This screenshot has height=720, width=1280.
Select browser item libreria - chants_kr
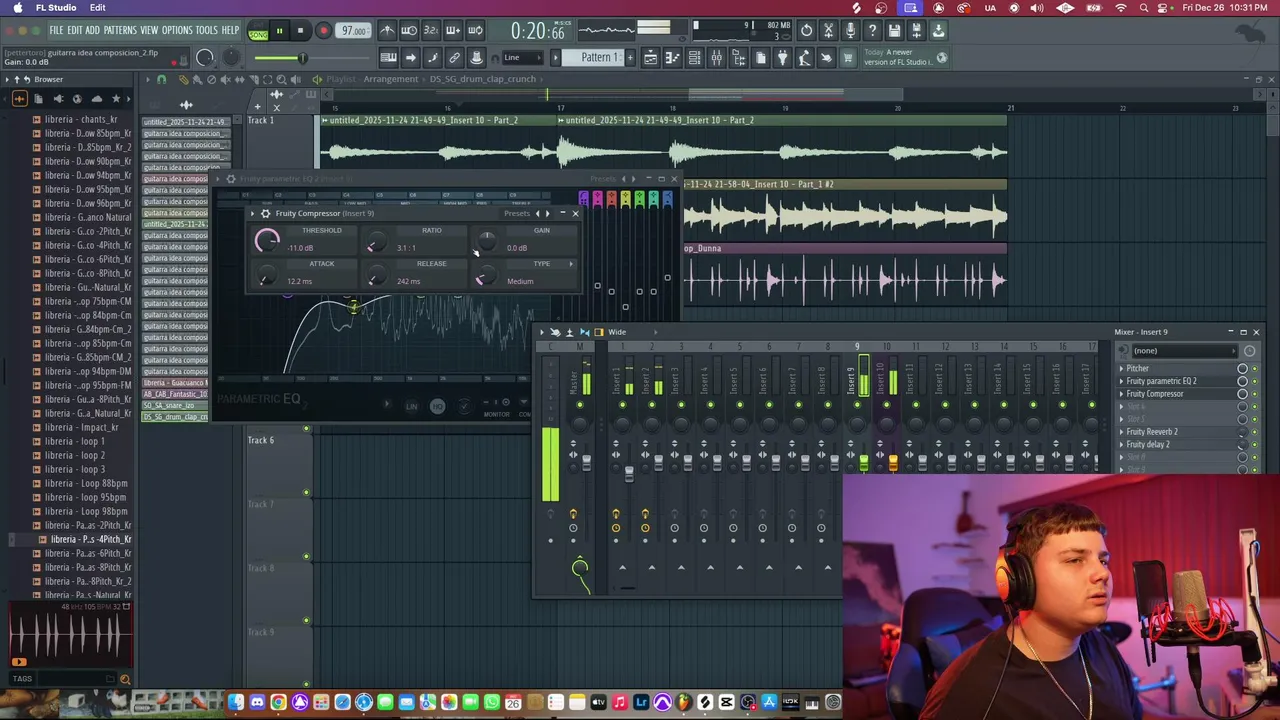tap(81, 119)
